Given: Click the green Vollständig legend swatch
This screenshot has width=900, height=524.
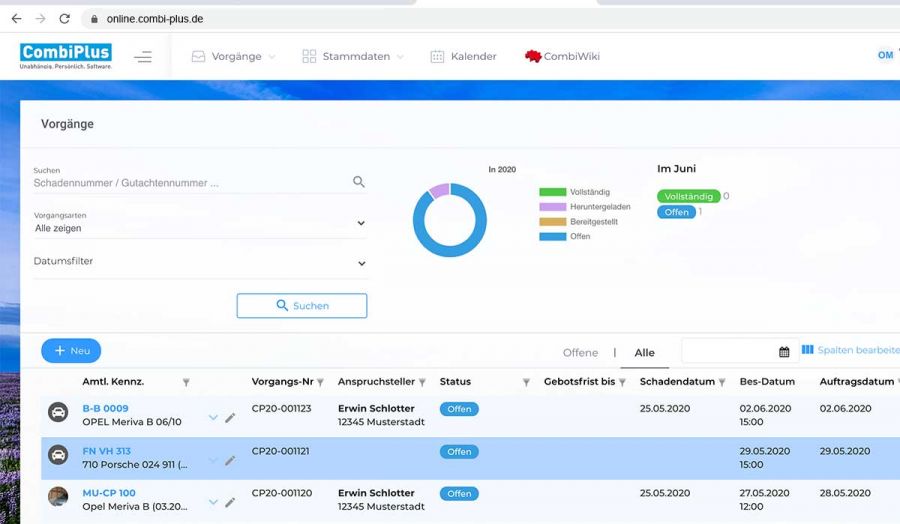Looking at the screenshot, I should pyautogui.click(x=552, y=192).
